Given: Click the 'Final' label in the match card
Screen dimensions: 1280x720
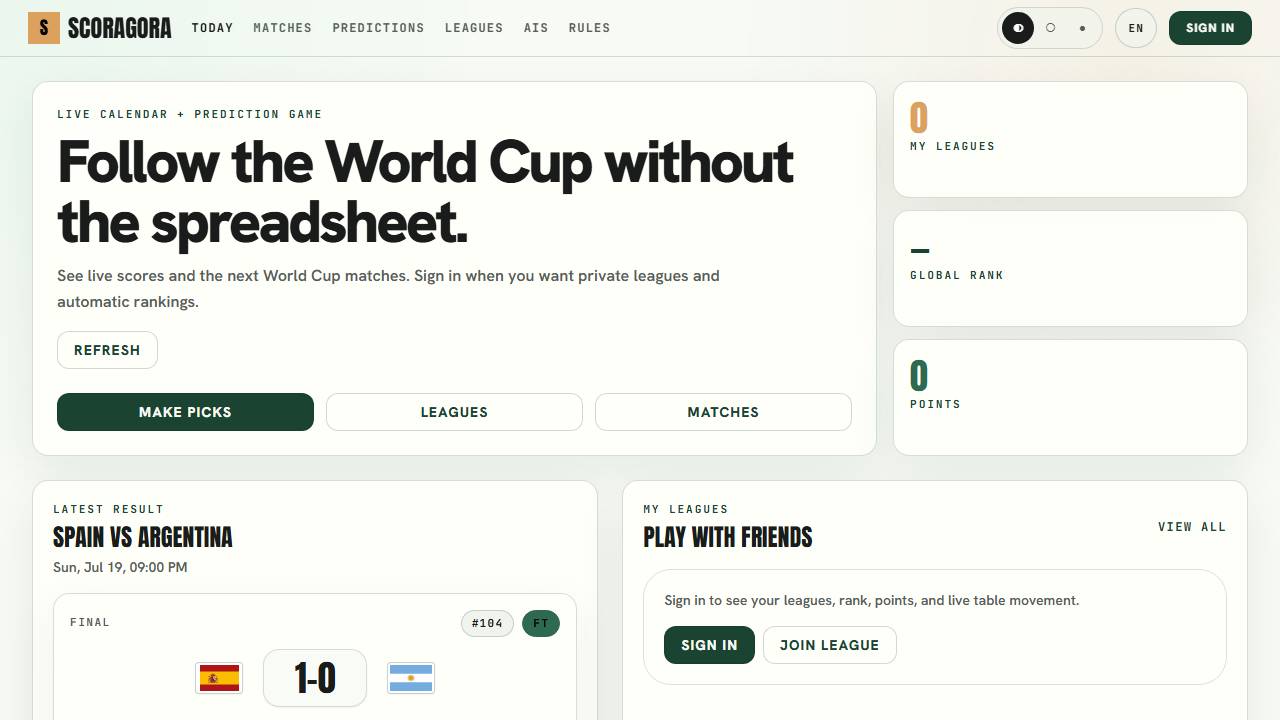Looking at the screenshot, I should [90, 622].
